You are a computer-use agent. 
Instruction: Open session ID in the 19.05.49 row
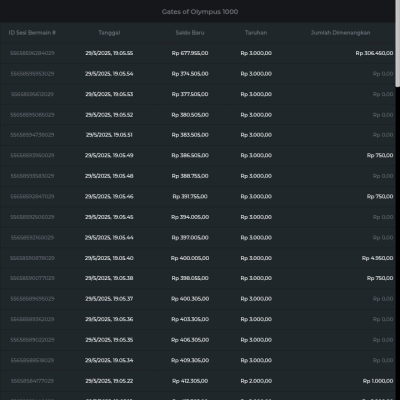[32, 155]
